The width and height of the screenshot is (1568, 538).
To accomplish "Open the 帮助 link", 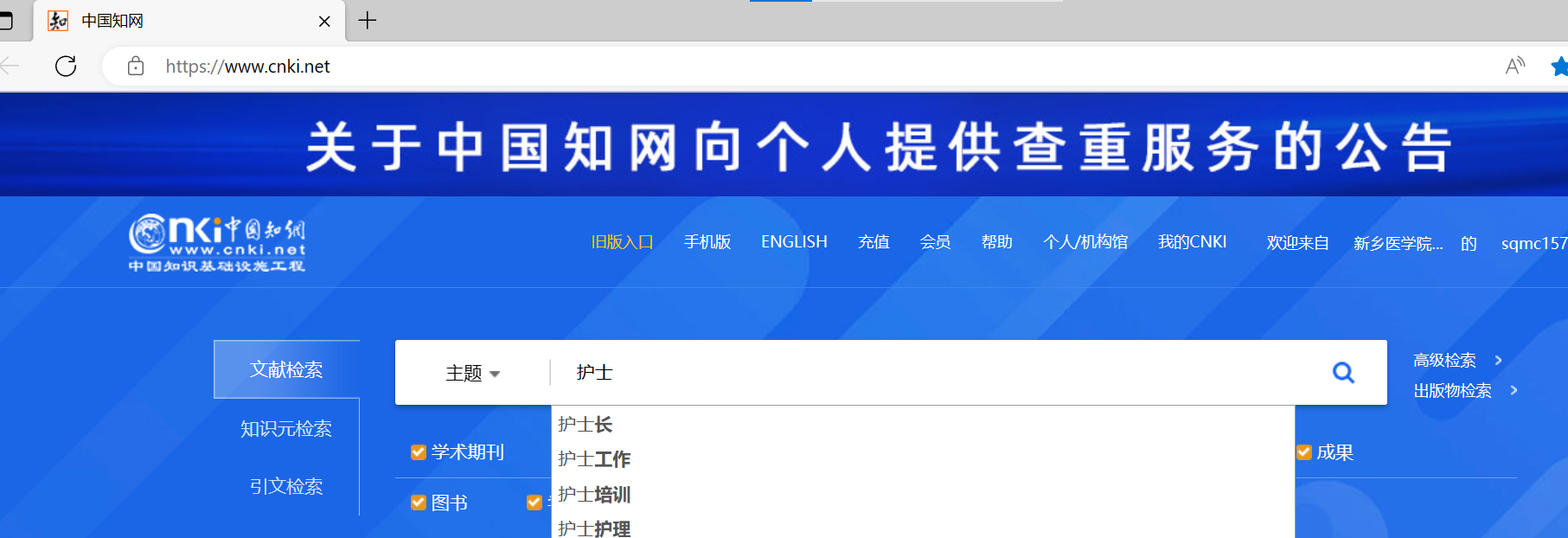I will (x=996, y=242).
